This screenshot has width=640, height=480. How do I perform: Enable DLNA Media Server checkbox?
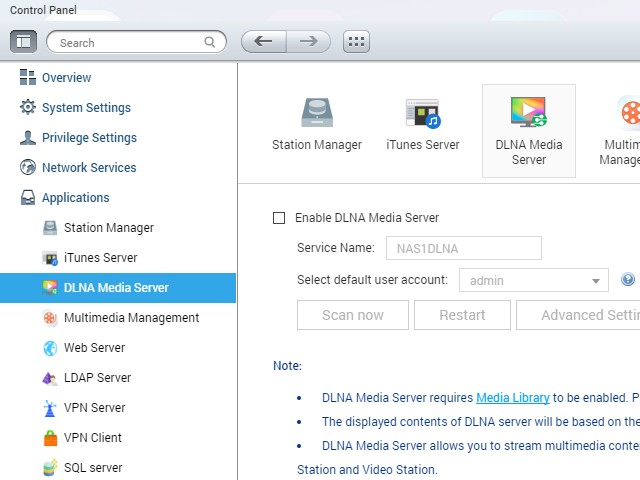[x=279, y=218]
